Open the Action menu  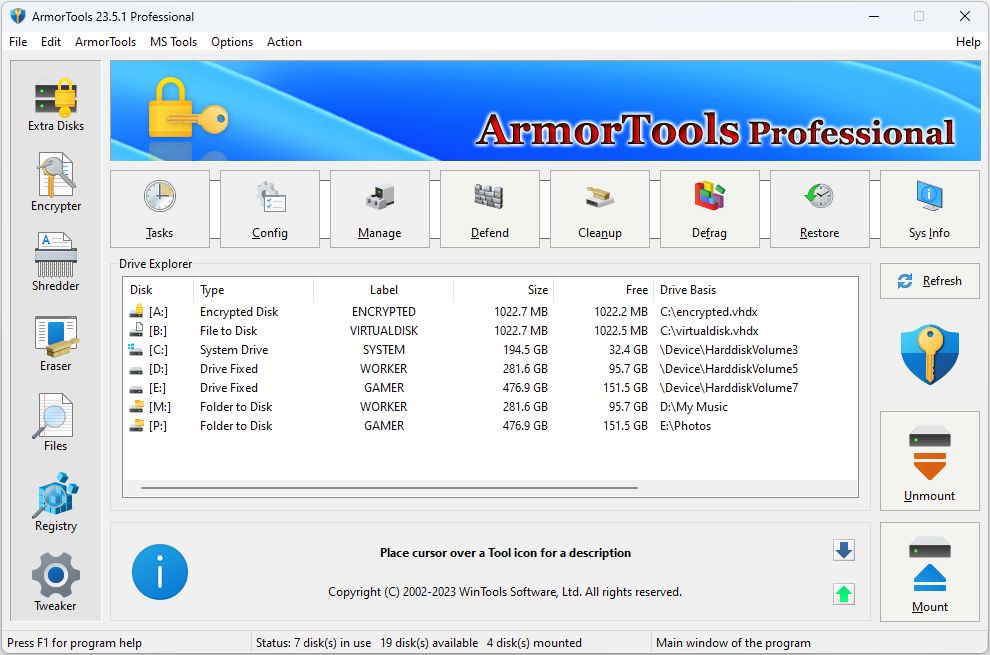pos(284,42)
